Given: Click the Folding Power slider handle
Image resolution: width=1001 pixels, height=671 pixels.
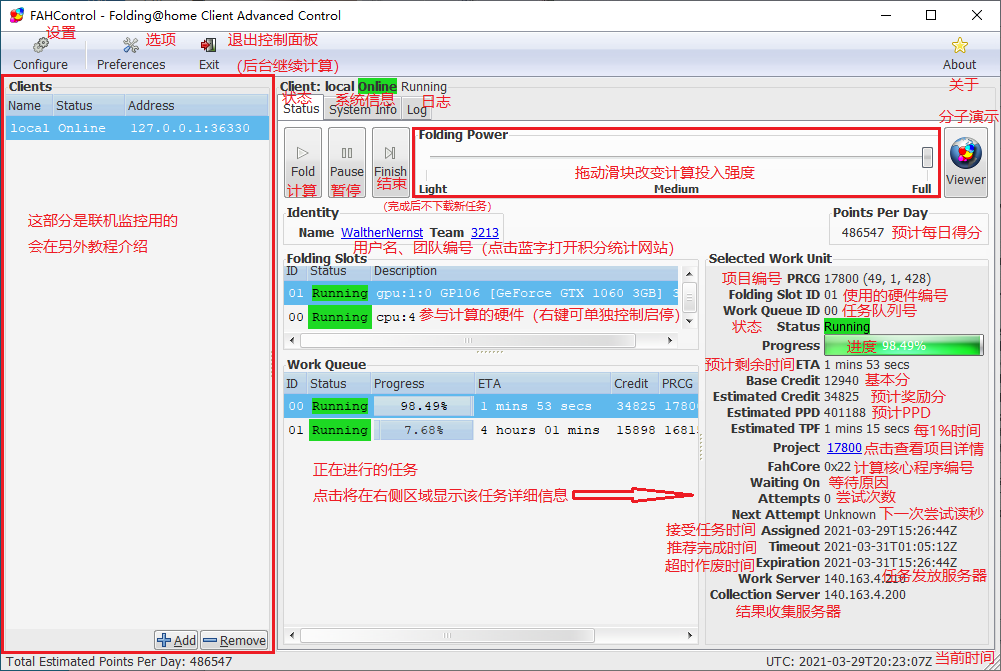Looking at the screenshot, I should [x=927, y=157].
